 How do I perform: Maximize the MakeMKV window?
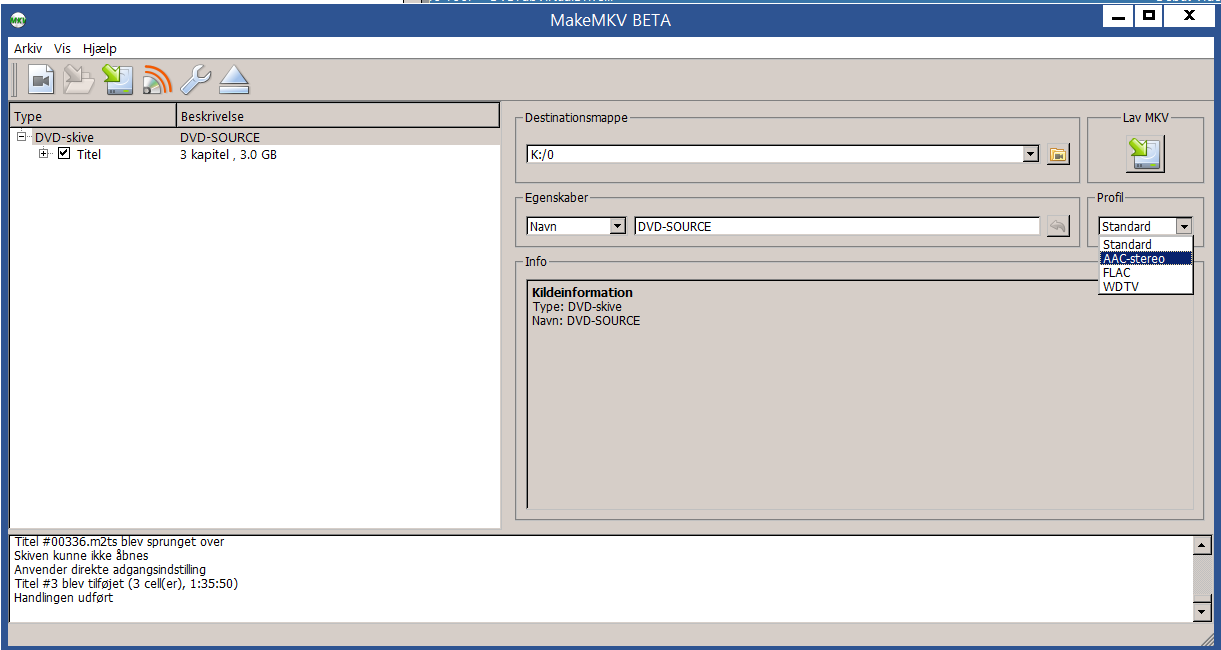1149,17
